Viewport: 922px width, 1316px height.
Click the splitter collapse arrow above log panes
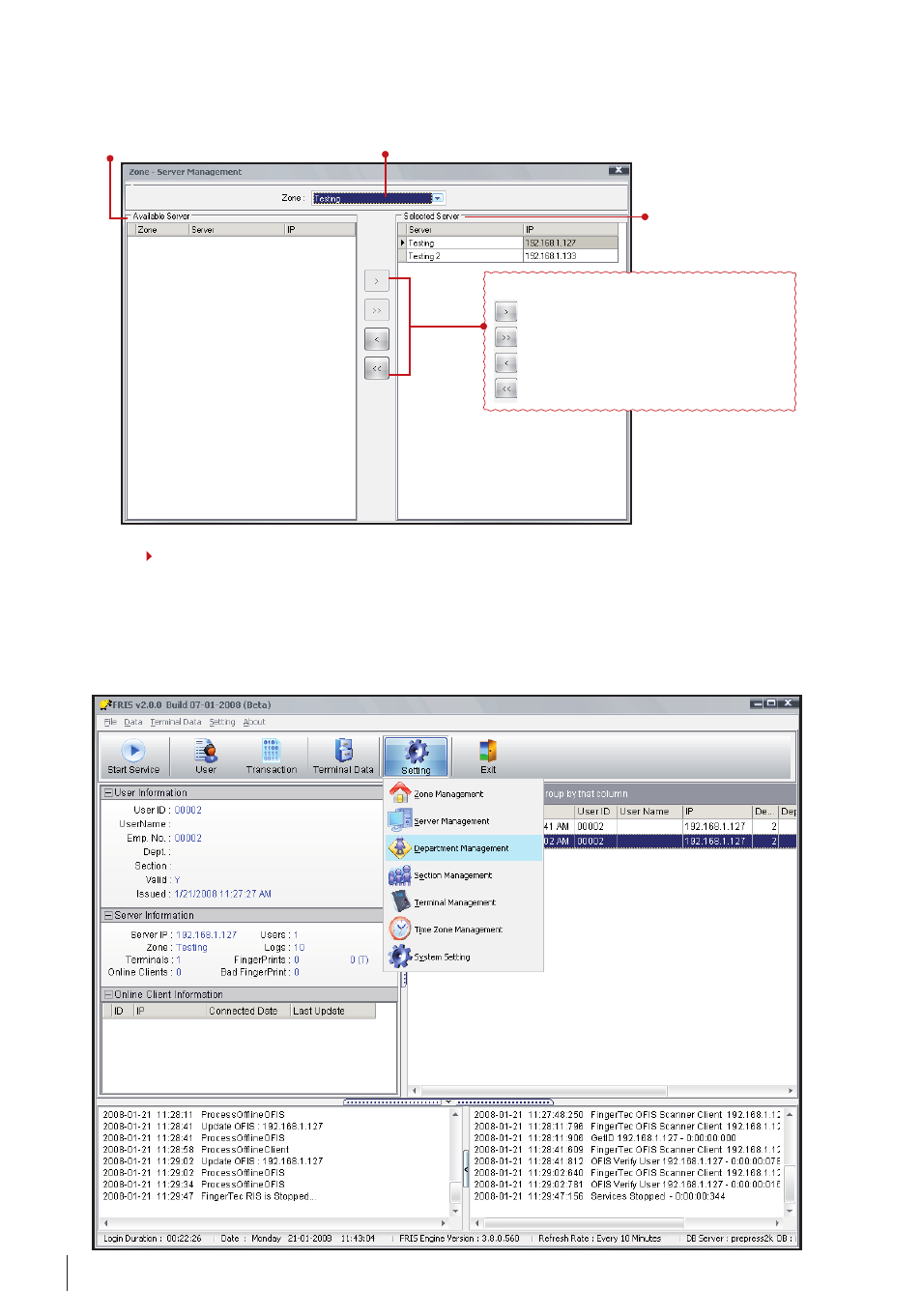point(448,1101)
